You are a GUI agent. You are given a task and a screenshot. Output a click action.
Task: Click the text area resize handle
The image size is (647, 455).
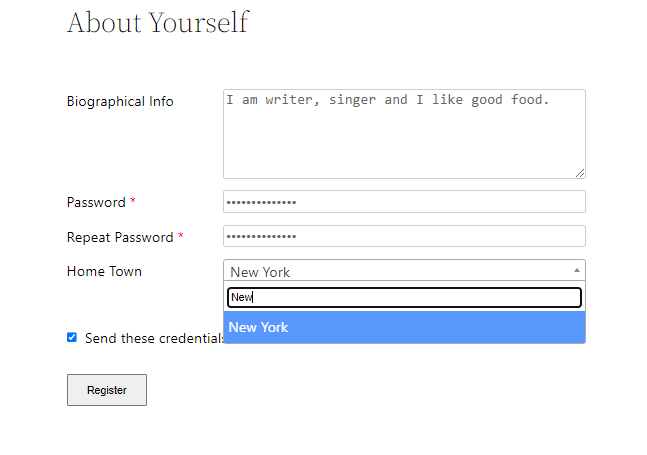(x=579, y=173)
